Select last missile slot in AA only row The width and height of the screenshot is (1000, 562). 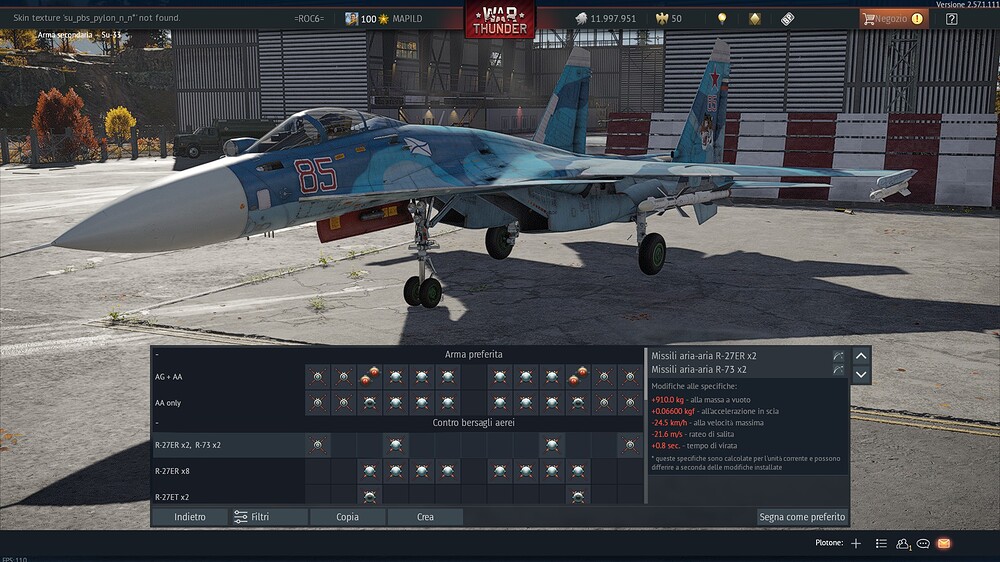coord(630,403)
